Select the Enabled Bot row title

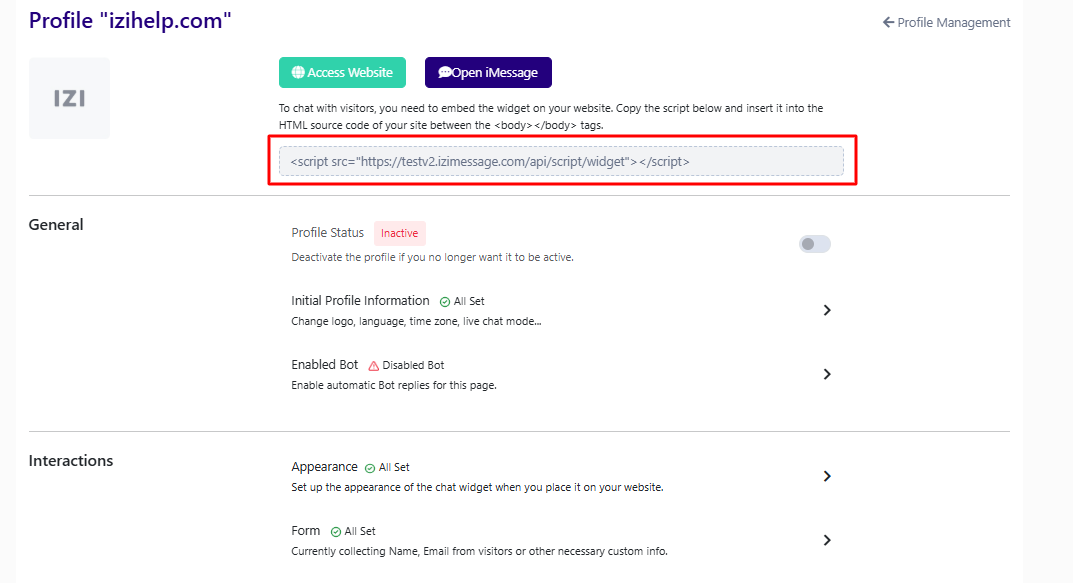tap(324, 365)
